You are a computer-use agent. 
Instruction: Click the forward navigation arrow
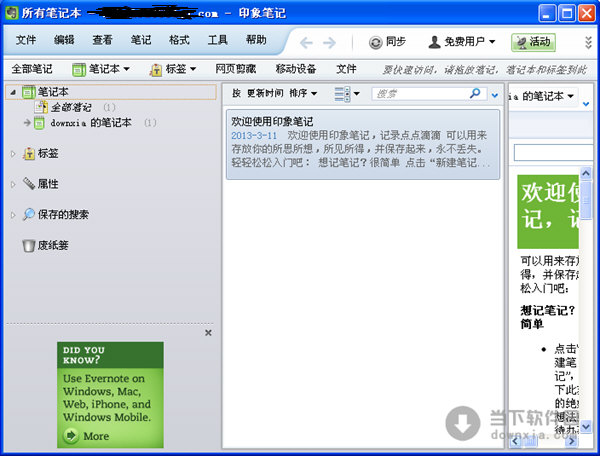[329, 42]
